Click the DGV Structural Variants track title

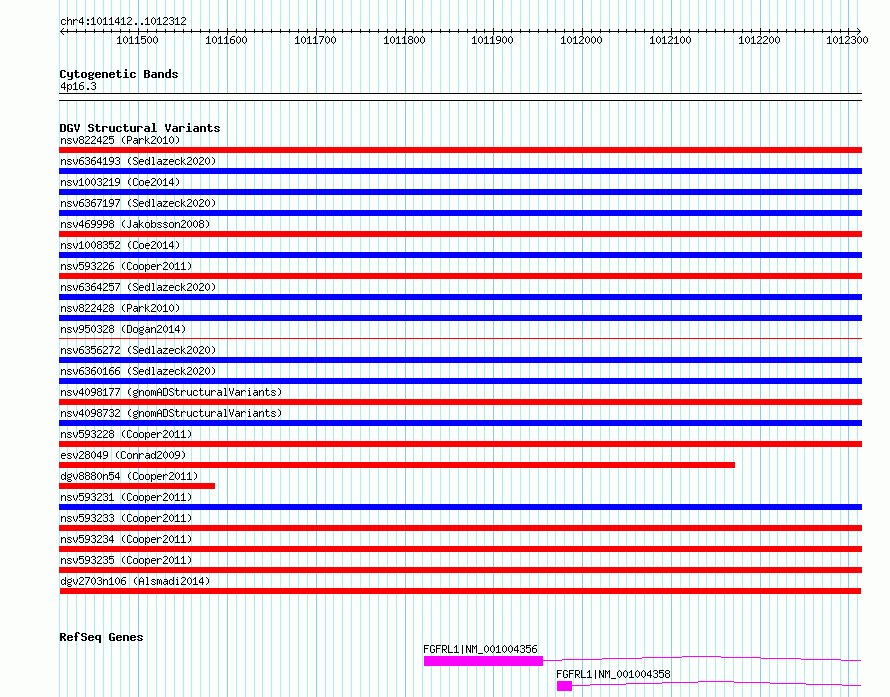pos(140,128)
